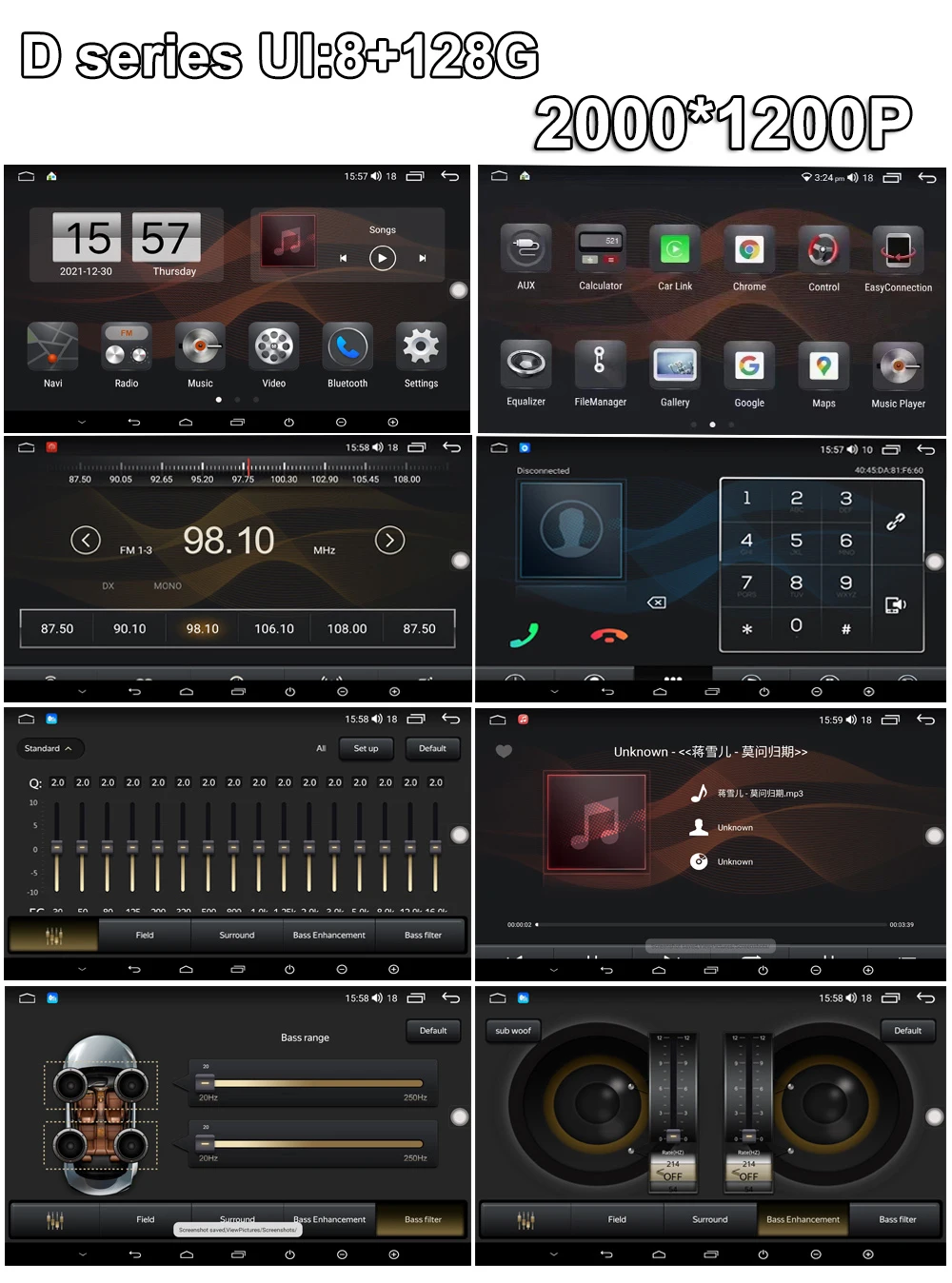Viewport: 952px width, 1283px height.
Task: Toggle favorite heart on music player
Action: point(504,751)
